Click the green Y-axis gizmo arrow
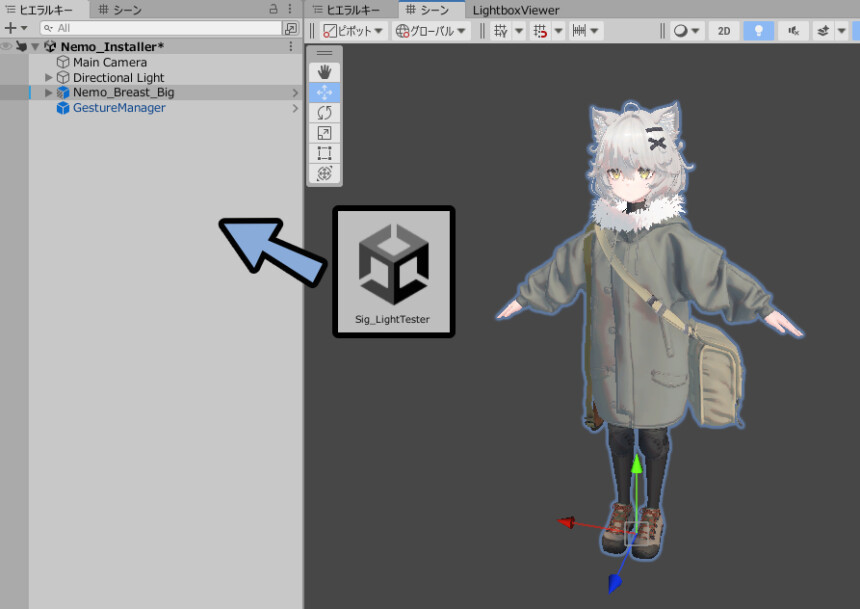The width and height of the screenshot is (860, 609). tap(636, 464)
